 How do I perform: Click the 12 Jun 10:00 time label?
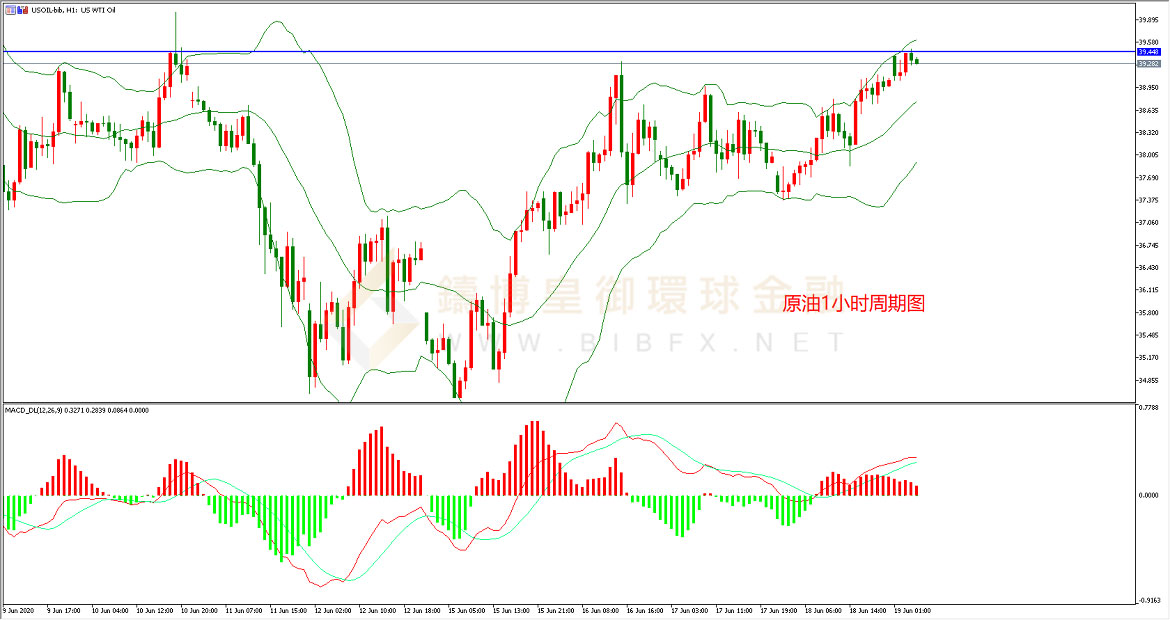pos(378,611)
